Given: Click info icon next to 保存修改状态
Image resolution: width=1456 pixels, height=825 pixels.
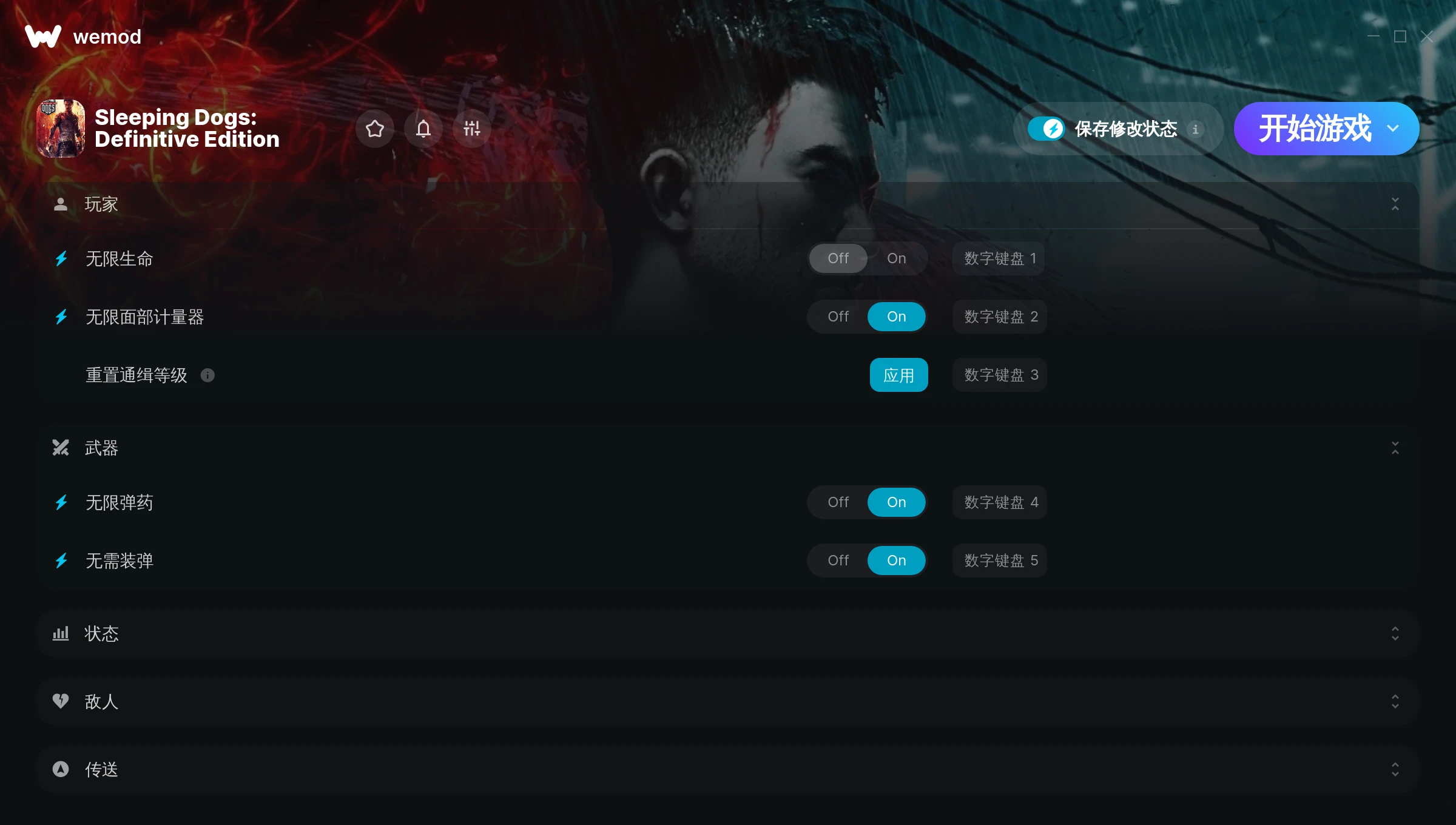Looking at the screenshot, I should click(1196, 129).
